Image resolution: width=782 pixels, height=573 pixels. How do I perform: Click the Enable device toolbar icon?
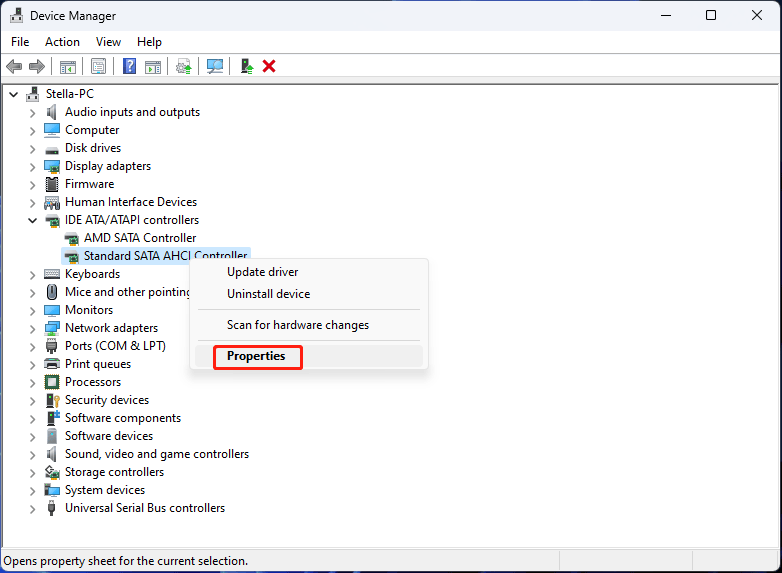tap(247, 66)
